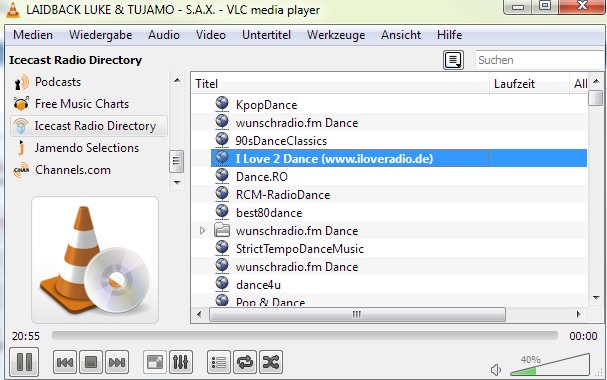Change the playlist view mode icon
This screenshot has height=380, width=607.
(x=453, y=60)
